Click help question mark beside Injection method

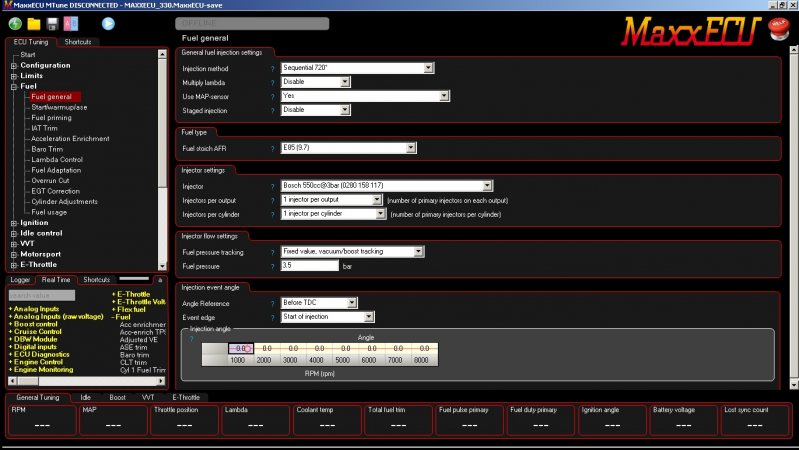273,69
